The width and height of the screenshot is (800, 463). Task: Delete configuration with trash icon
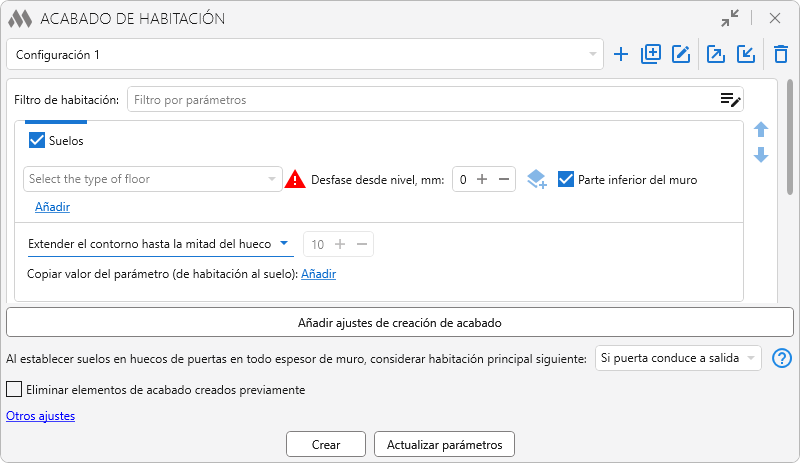click(781, 55)
